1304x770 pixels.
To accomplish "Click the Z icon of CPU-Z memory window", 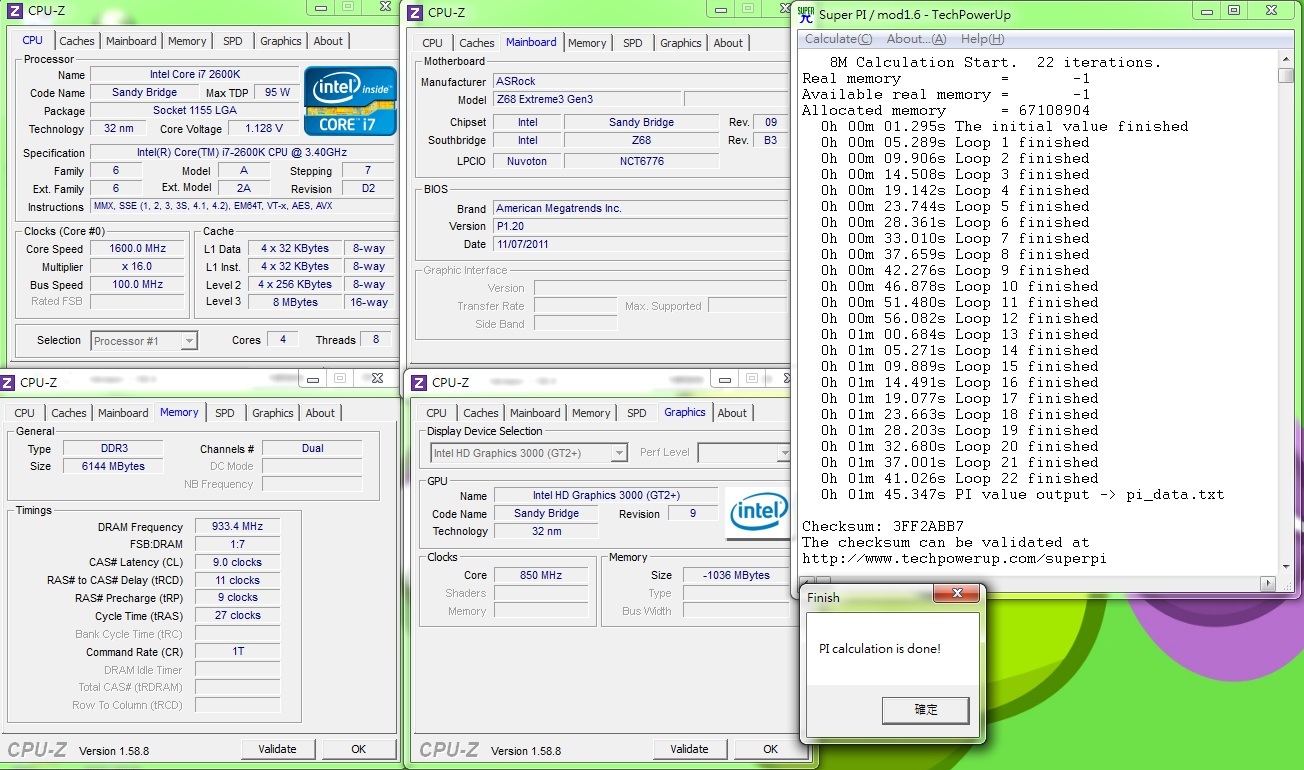I will (x=8, y=382).
